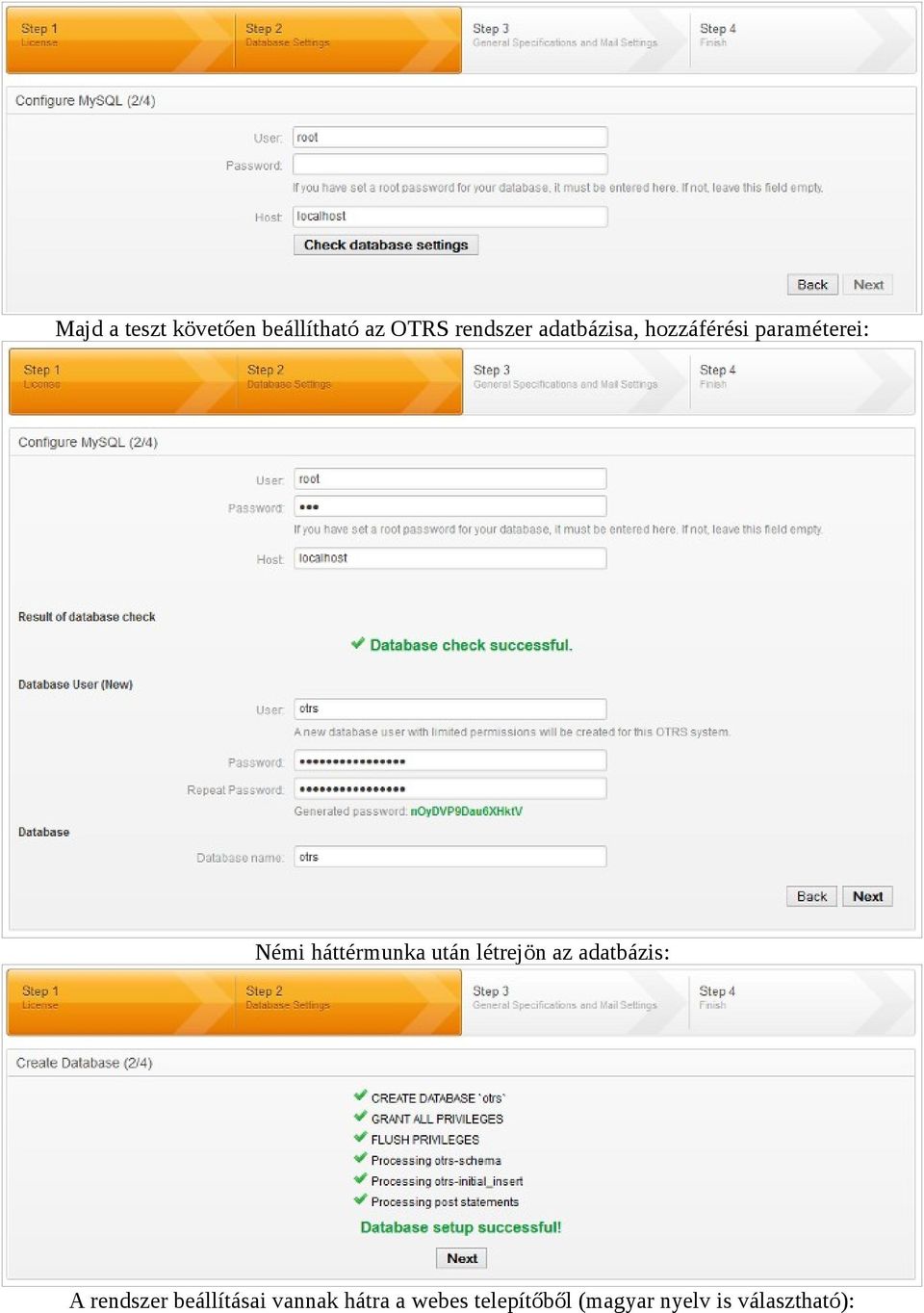
Task: Click Next button below the Database name field
Action: (x=867, y=896)
